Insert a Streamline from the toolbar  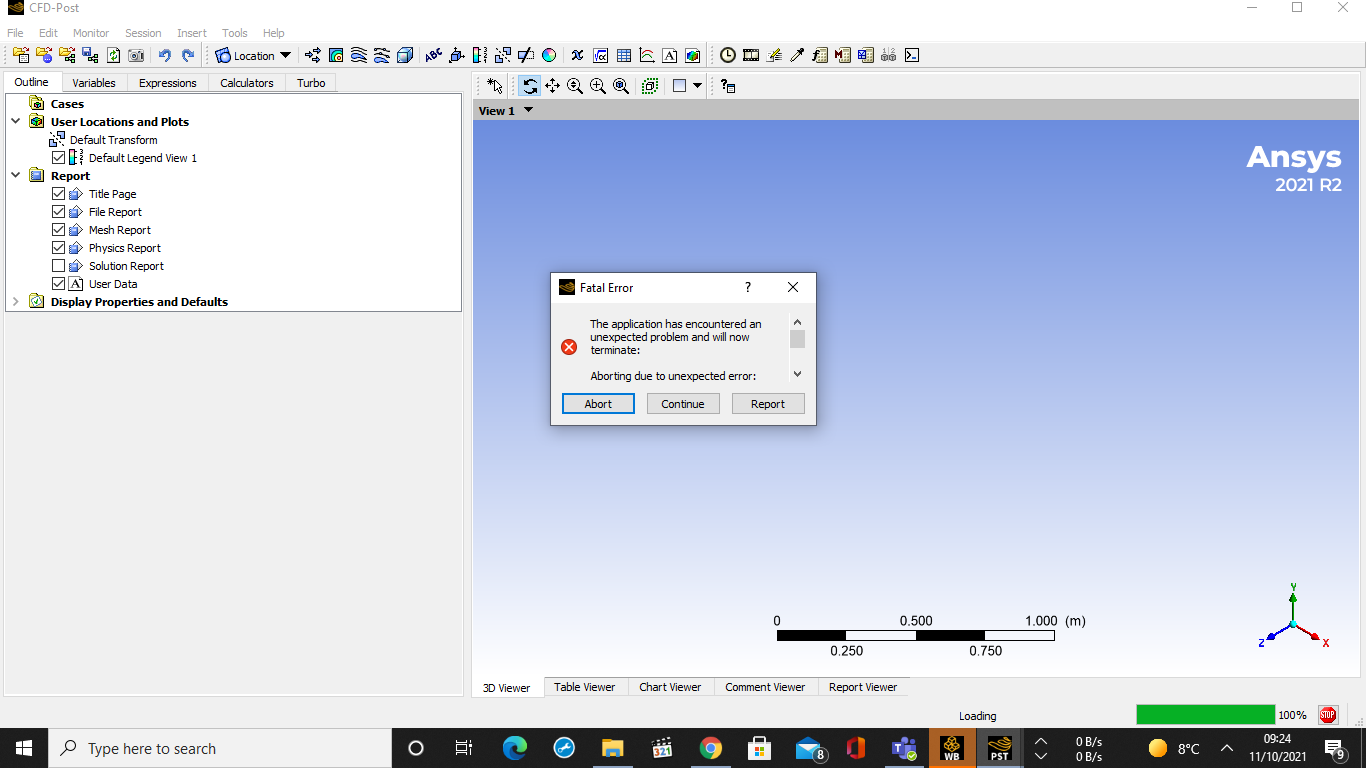359,56
